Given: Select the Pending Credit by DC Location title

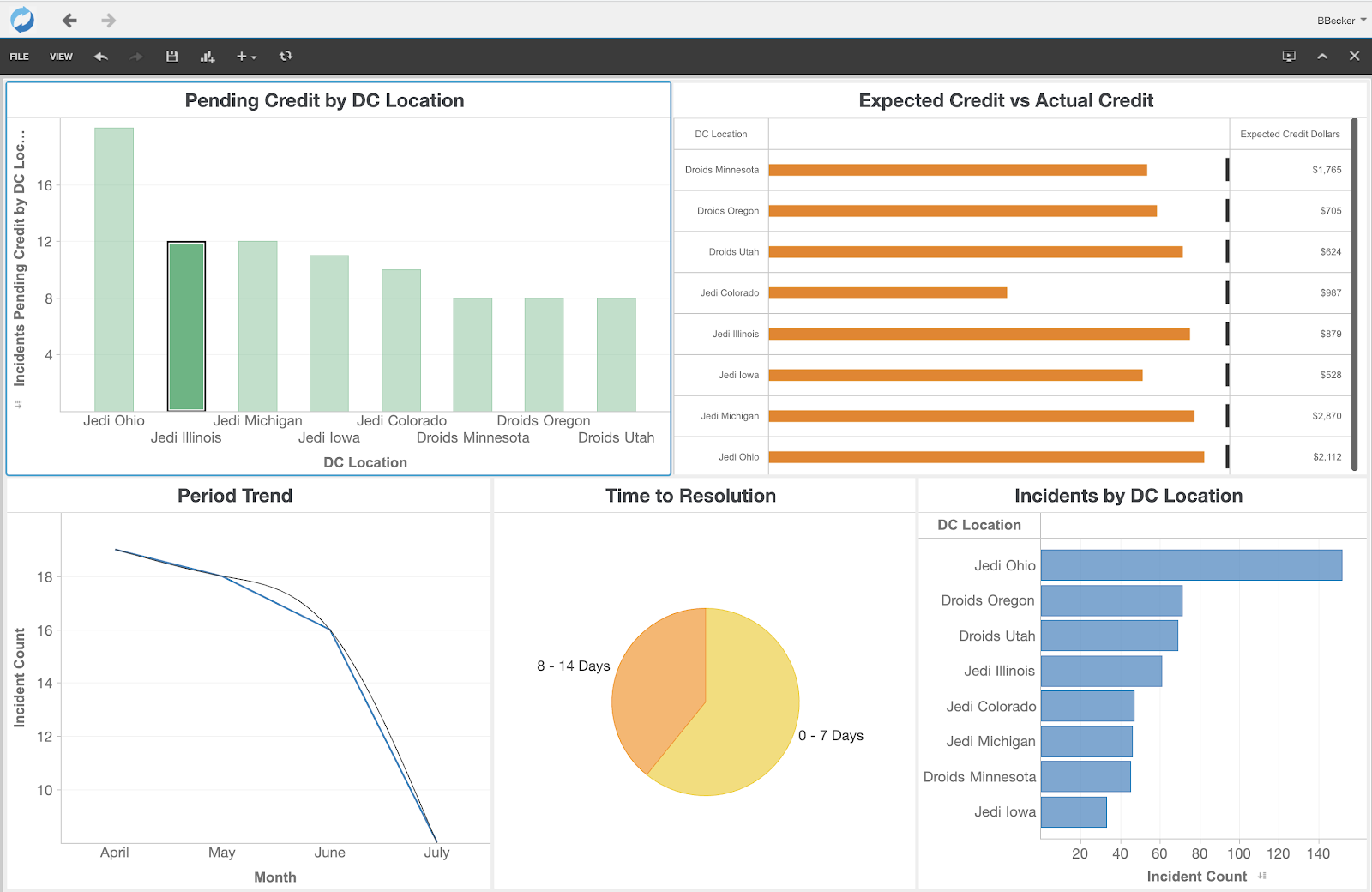Looking at the screenshot, I should (x=324, y=100).
